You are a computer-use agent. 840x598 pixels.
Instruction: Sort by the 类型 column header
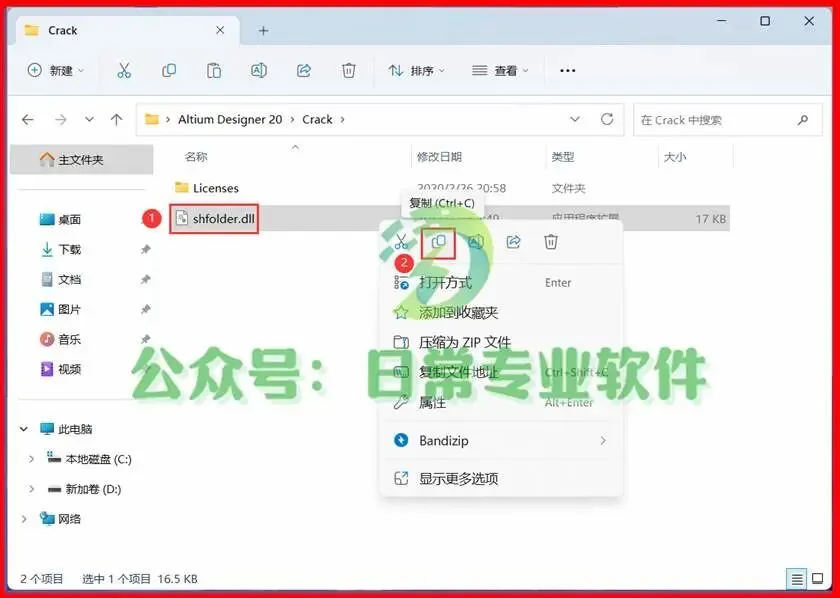(563, 157)
